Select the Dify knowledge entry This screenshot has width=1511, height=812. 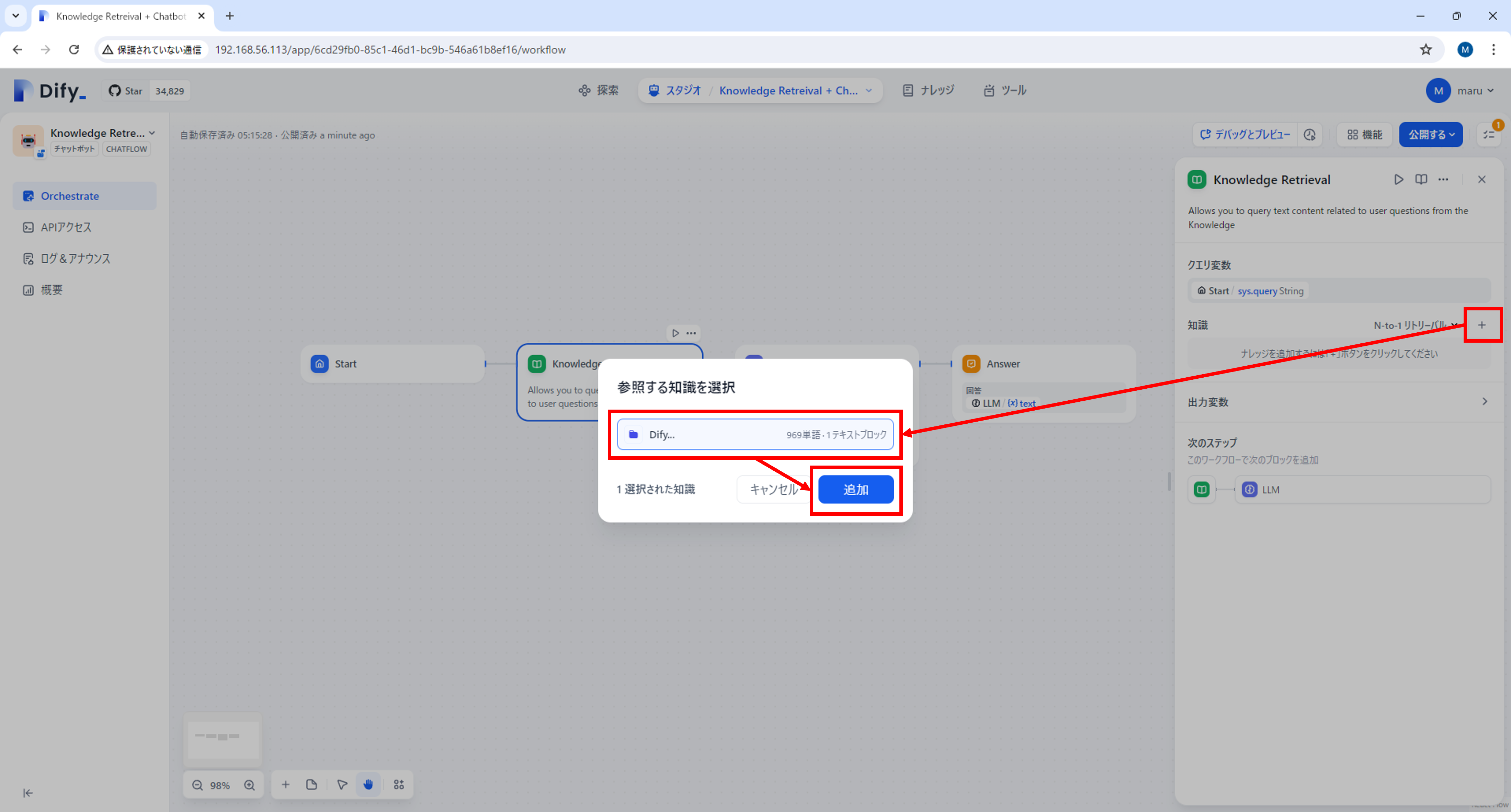[x=754, y=434]
